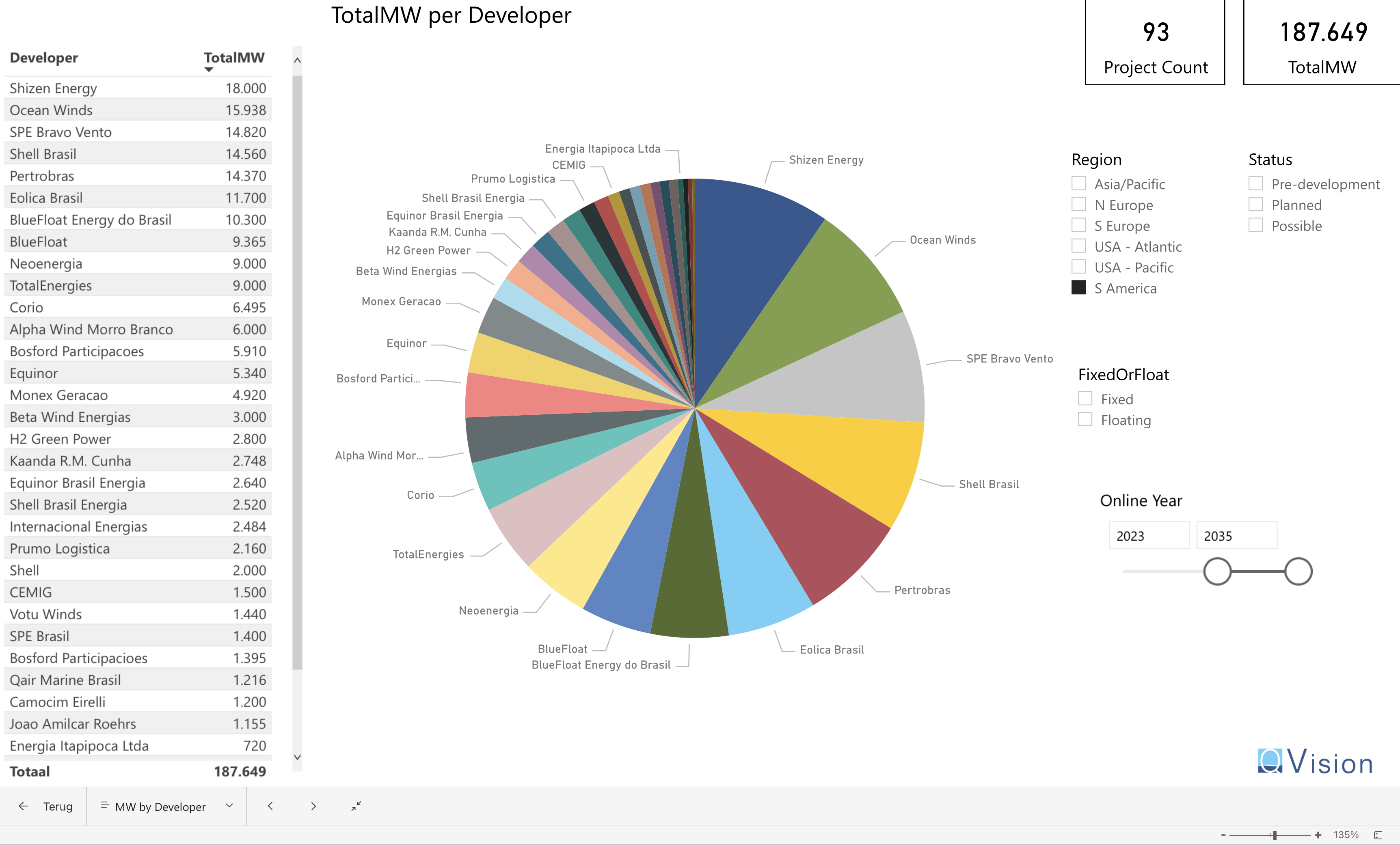Click the zoom out minus icon
The width and height of the screenshot is (1400, 845).
(1223, 835)
